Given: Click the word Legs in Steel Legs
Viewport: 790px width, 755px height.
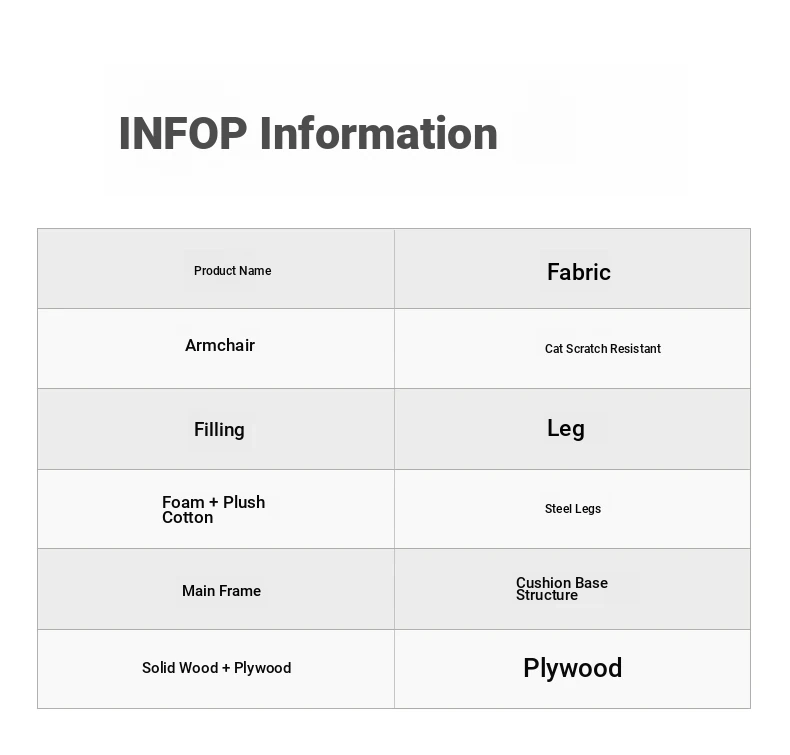Looking at the screenshot, I should tap(587, 509).
